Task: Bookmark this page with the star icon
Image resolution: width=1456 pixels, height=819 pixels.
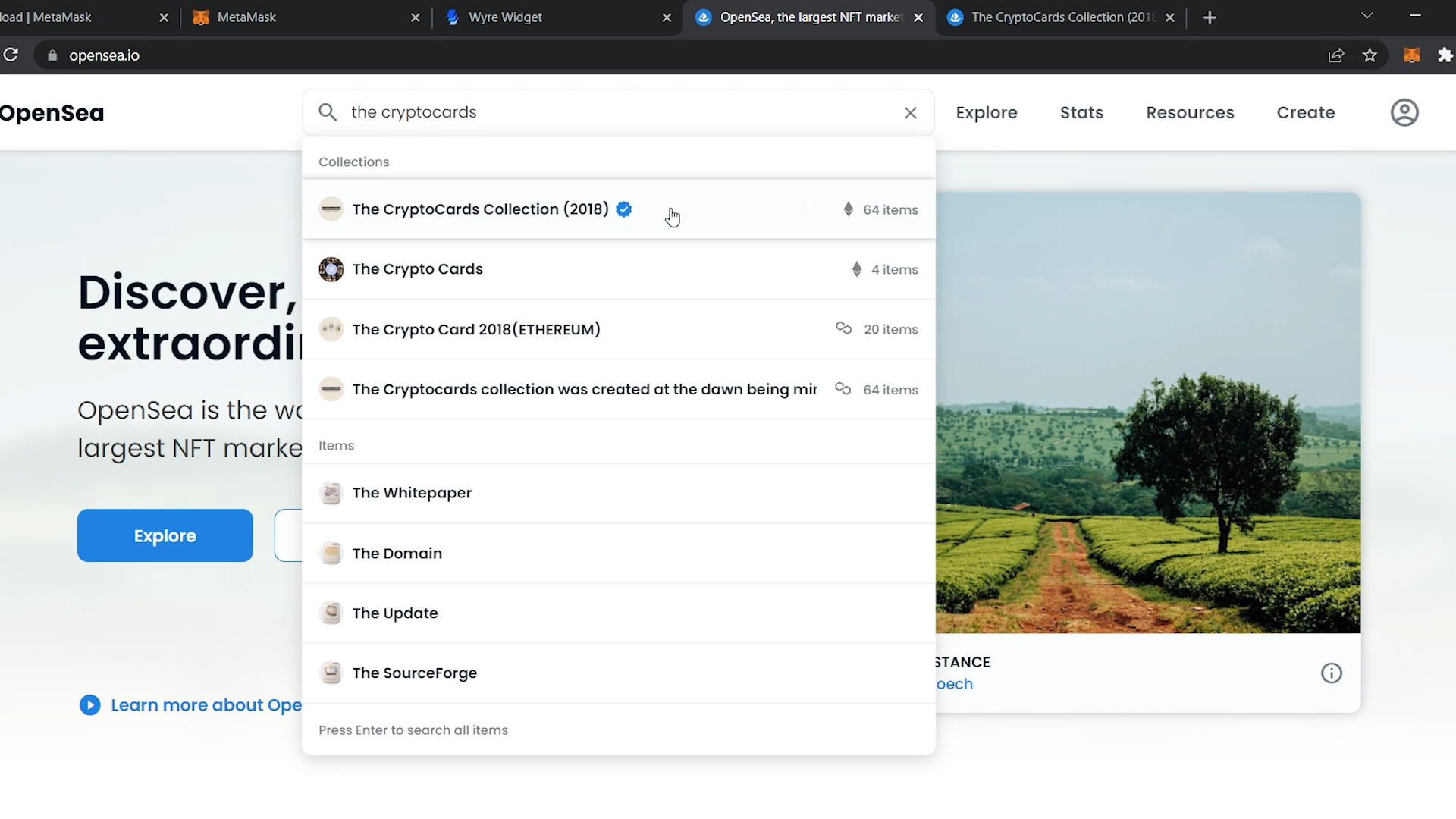Action: 1370,55
